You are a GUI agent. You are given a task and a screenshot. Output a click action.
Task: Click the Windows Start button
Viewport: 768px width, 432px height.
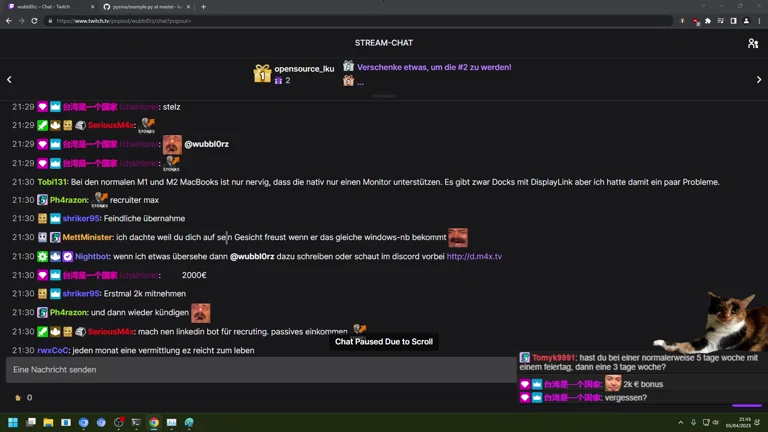(13, 423)
